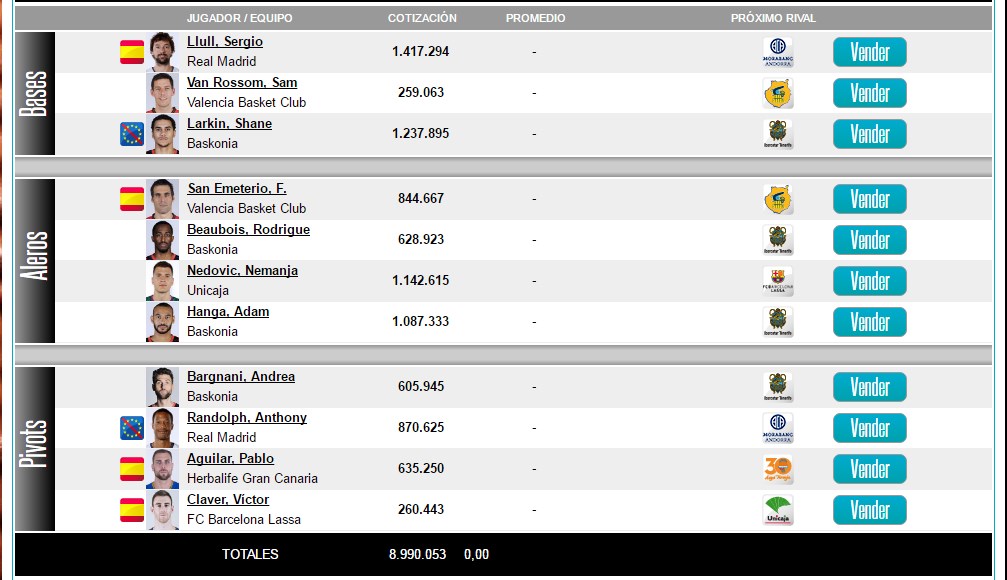Click the yellow rival logo in Van Rossom's row
The image size is (1007, 580).
point(777,93)
